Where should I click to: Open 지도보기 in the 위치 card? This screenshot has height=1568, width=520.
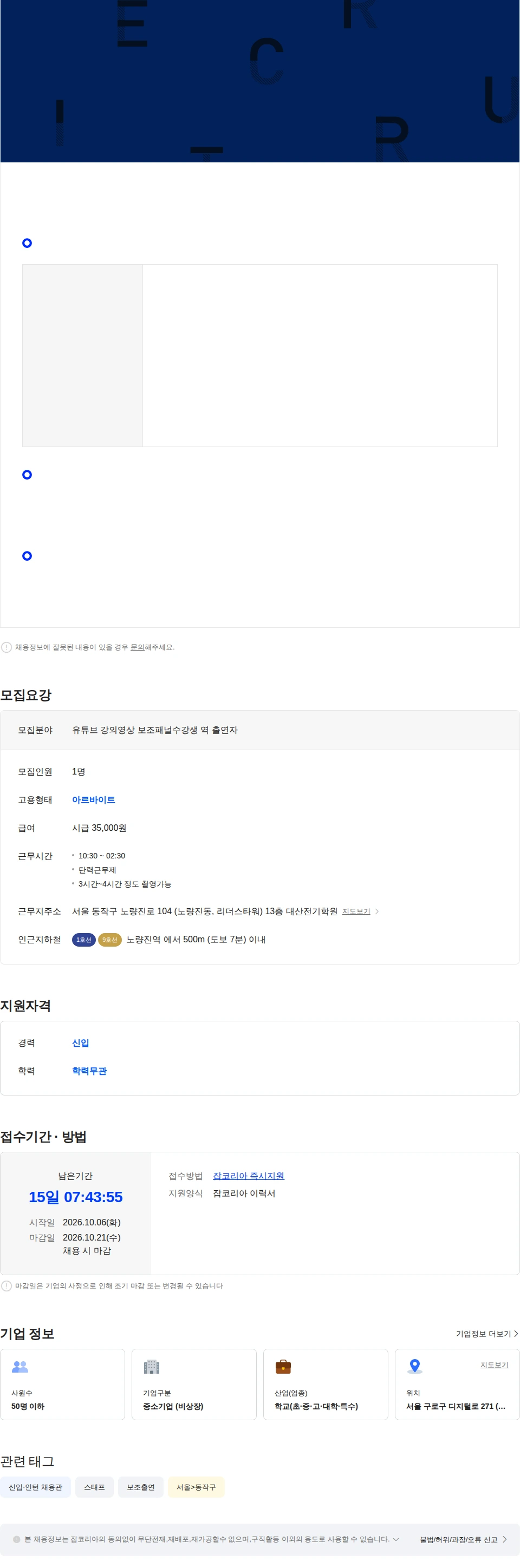point(494,1364)
